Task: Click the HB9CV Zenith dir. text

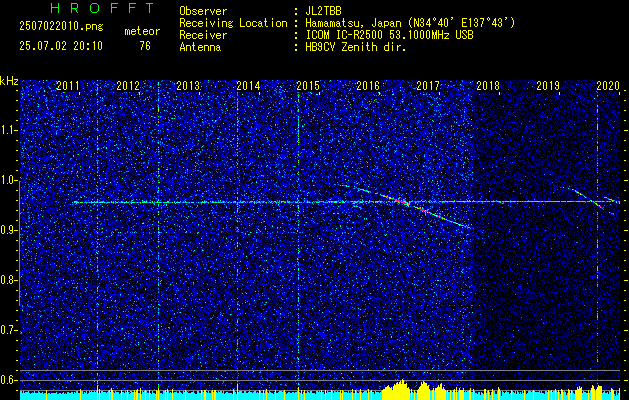Action: [356, 47]
